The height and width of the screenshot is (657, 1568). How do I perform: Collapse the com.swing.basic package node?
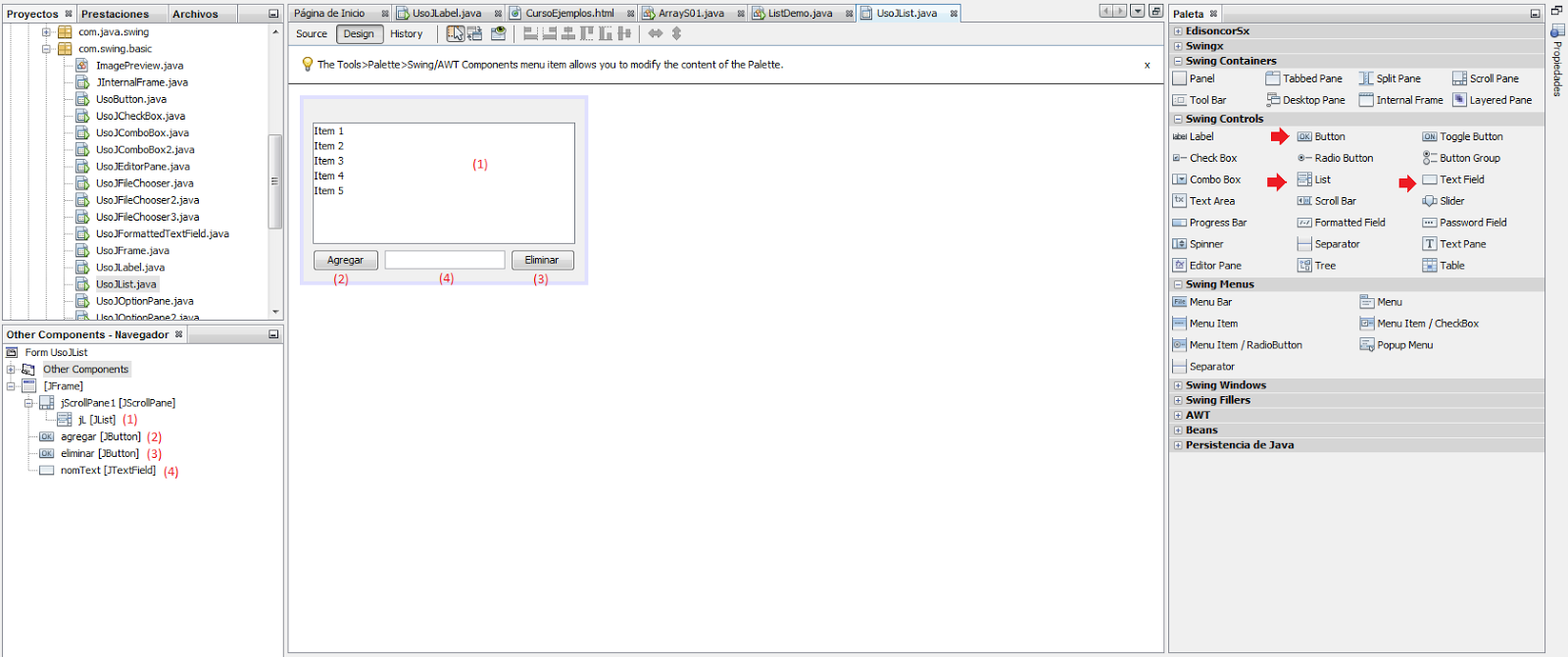pos(46,49)
